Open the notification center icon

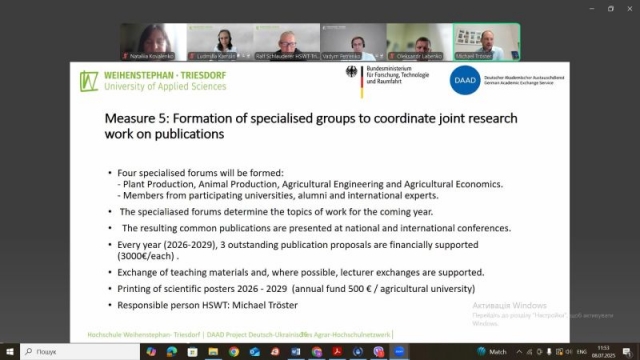(x=627, y=351)
